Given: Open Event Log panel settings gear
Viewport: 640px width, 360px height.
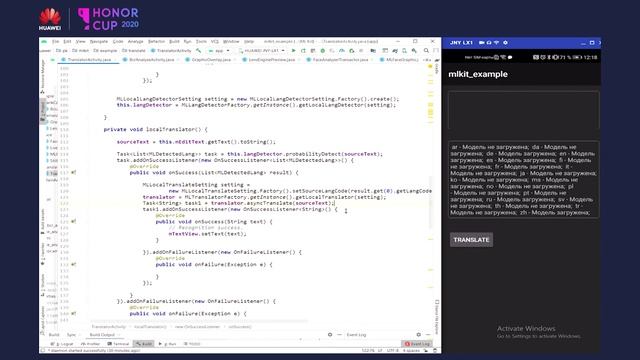Looking at the screenshot, I should (x=418, y=335).
